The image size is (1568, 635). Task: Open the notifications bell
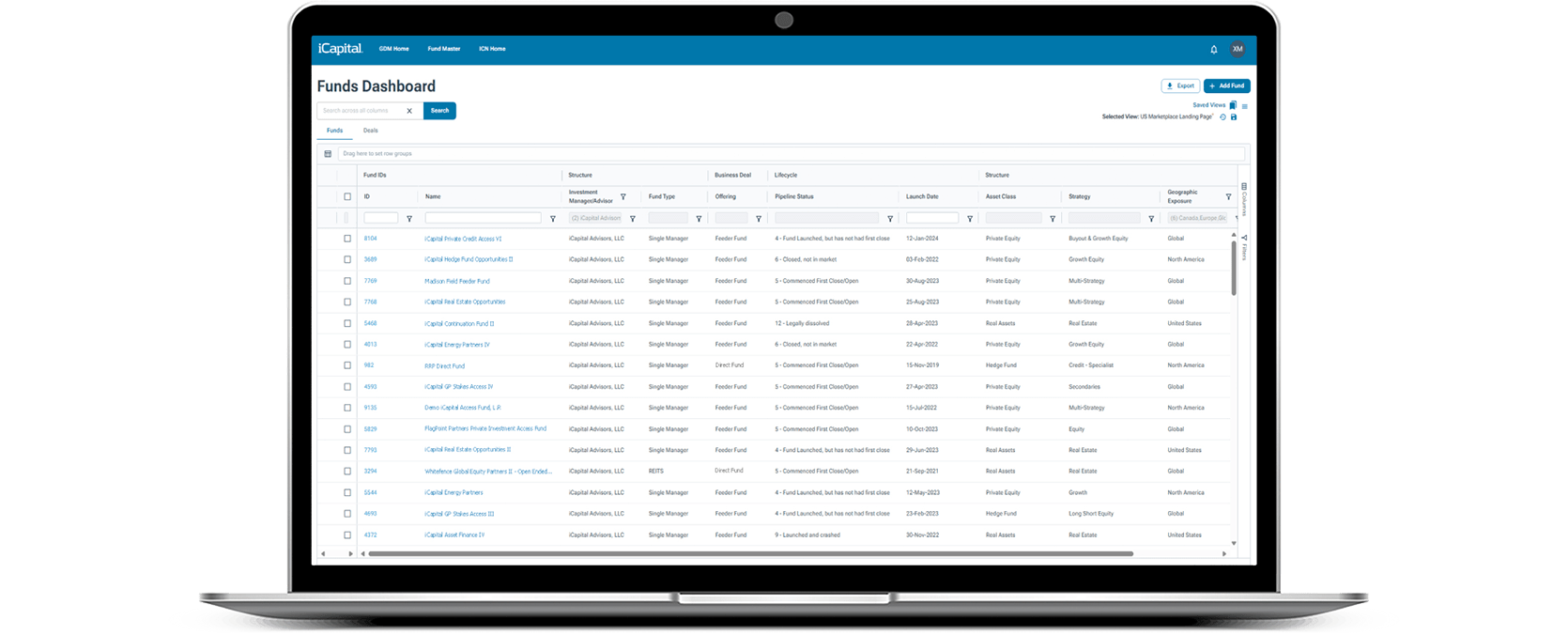[x=1213, y=50]
